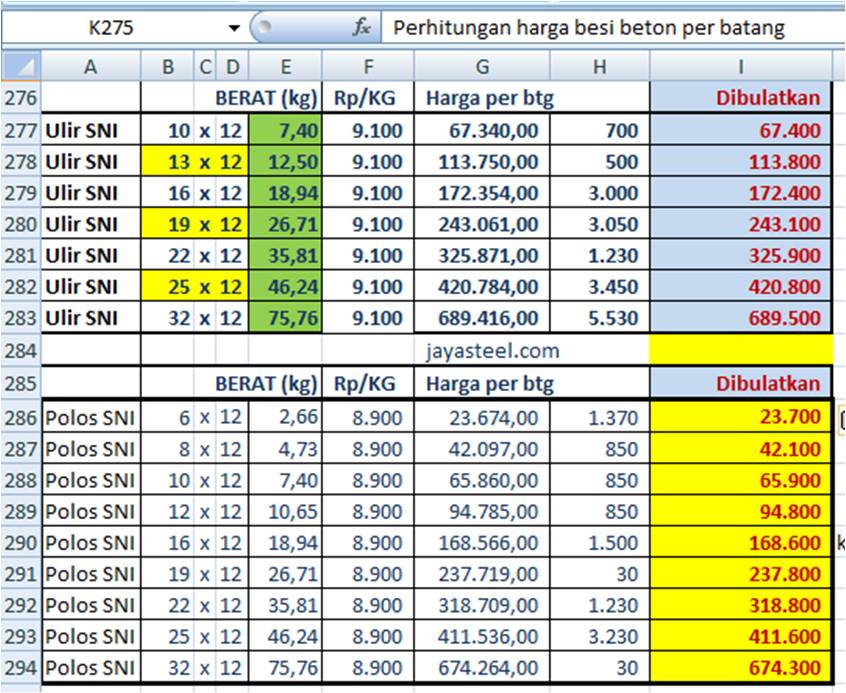Select row header 276

click(x=18, y=97)
